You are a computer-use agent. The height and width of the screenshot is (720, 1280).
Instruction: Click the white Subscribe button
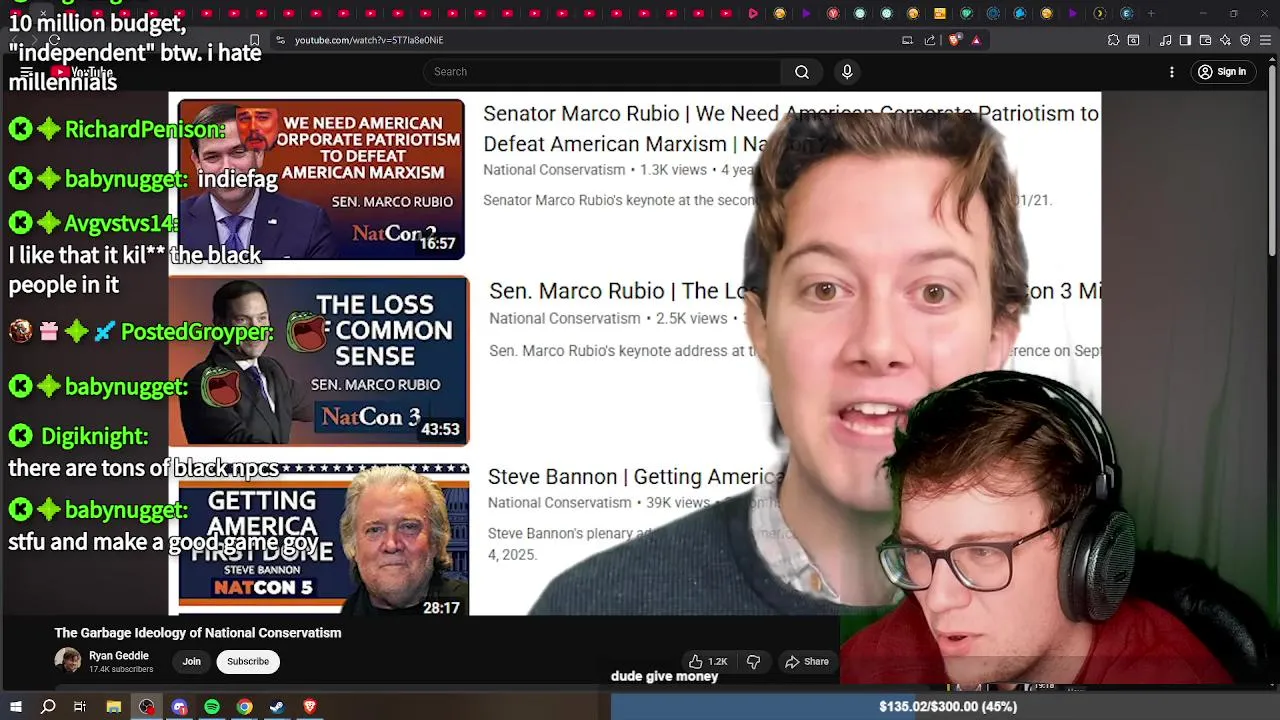click(248, 662)
